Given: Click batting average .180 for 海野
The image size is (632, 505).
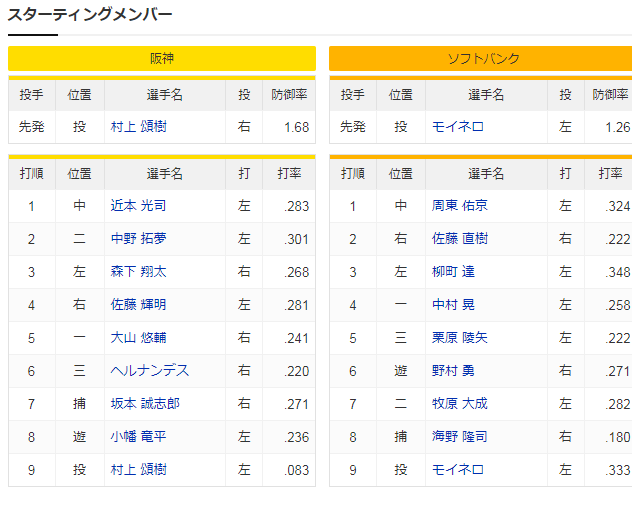Looking at the screenshot, I should click(618, 437).
